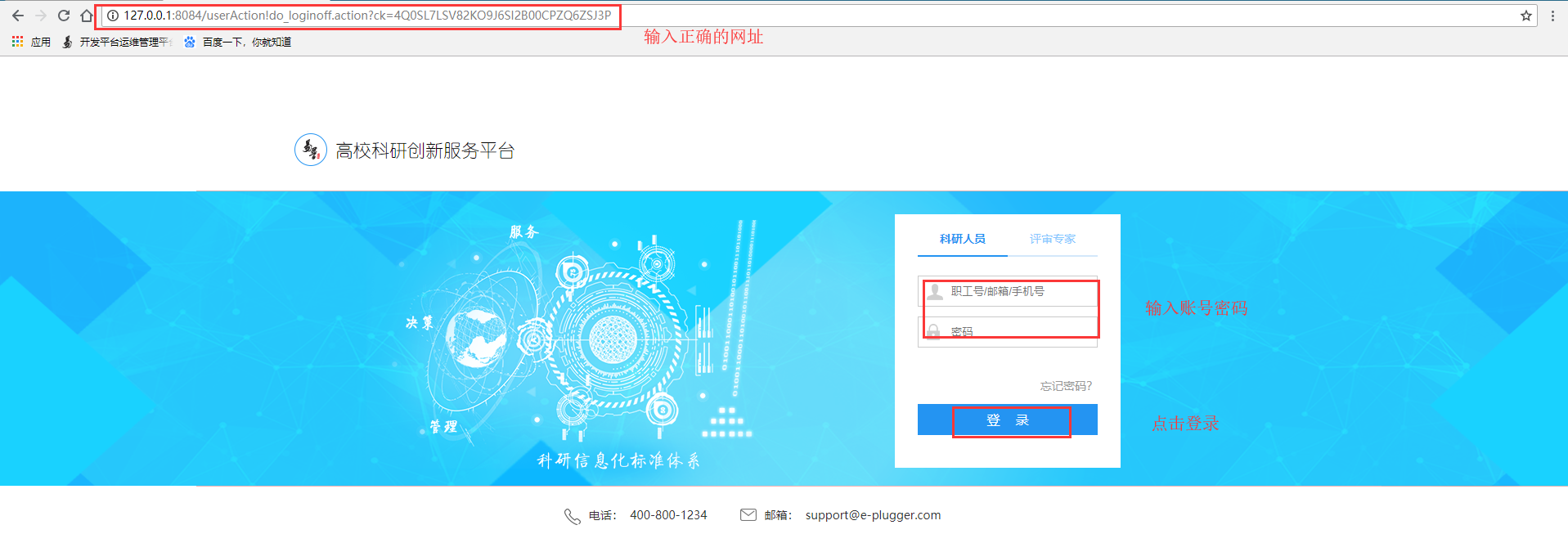
Task: Click the browser forward arrow
Action: click(x=41, y=16)
